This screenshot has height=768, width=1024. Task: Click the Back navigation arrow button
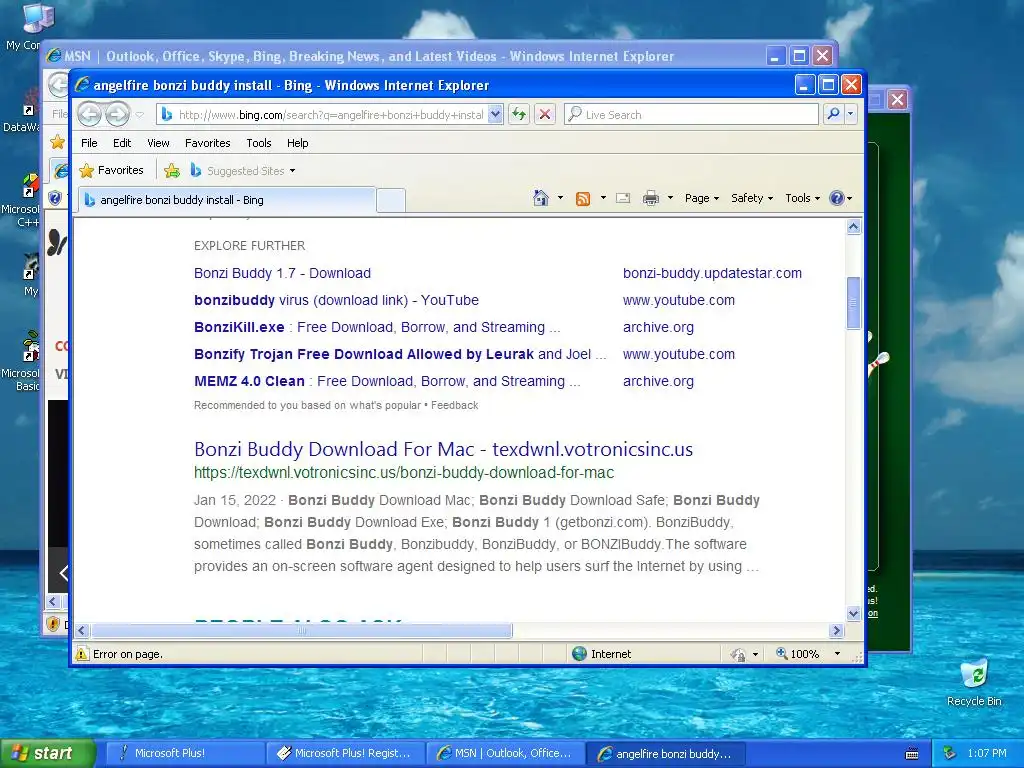89,114
